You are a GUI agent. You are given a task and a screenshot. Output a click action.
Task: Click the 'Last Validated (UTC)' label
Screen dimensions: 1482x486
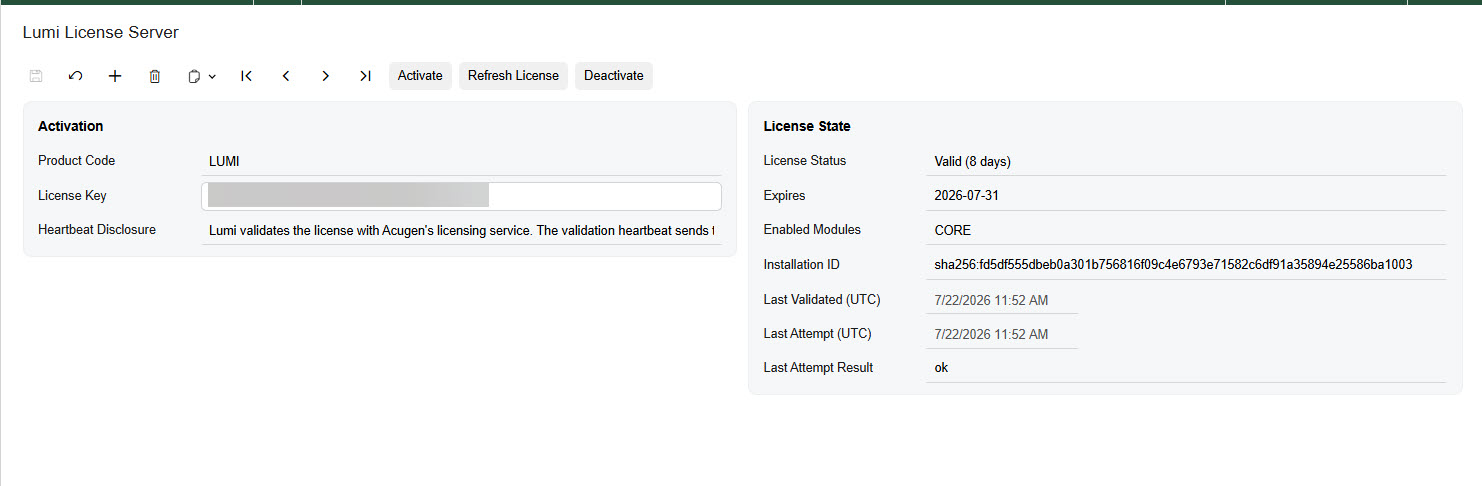(822, 299)
